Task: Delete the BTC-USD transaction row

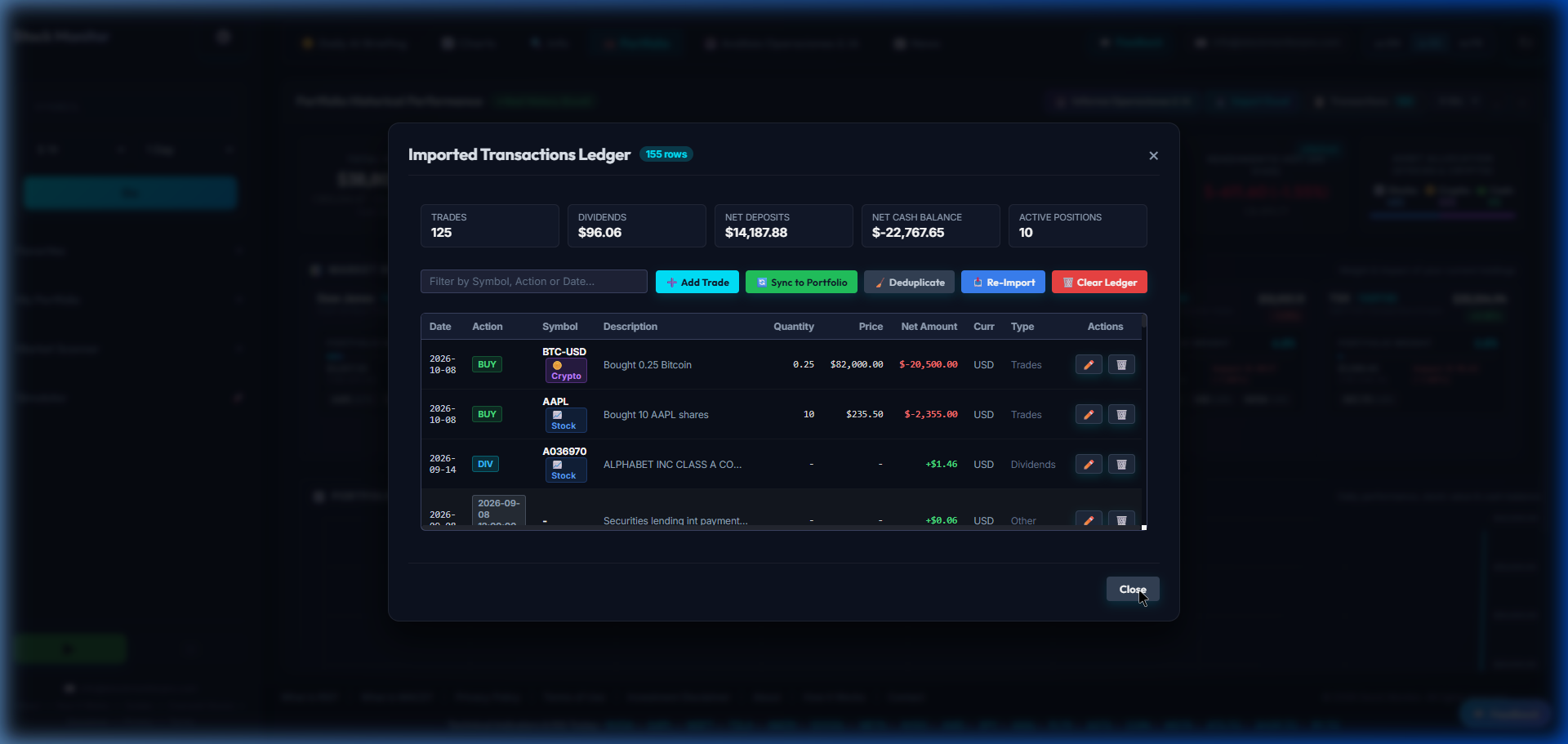Action: [1121, 365]
